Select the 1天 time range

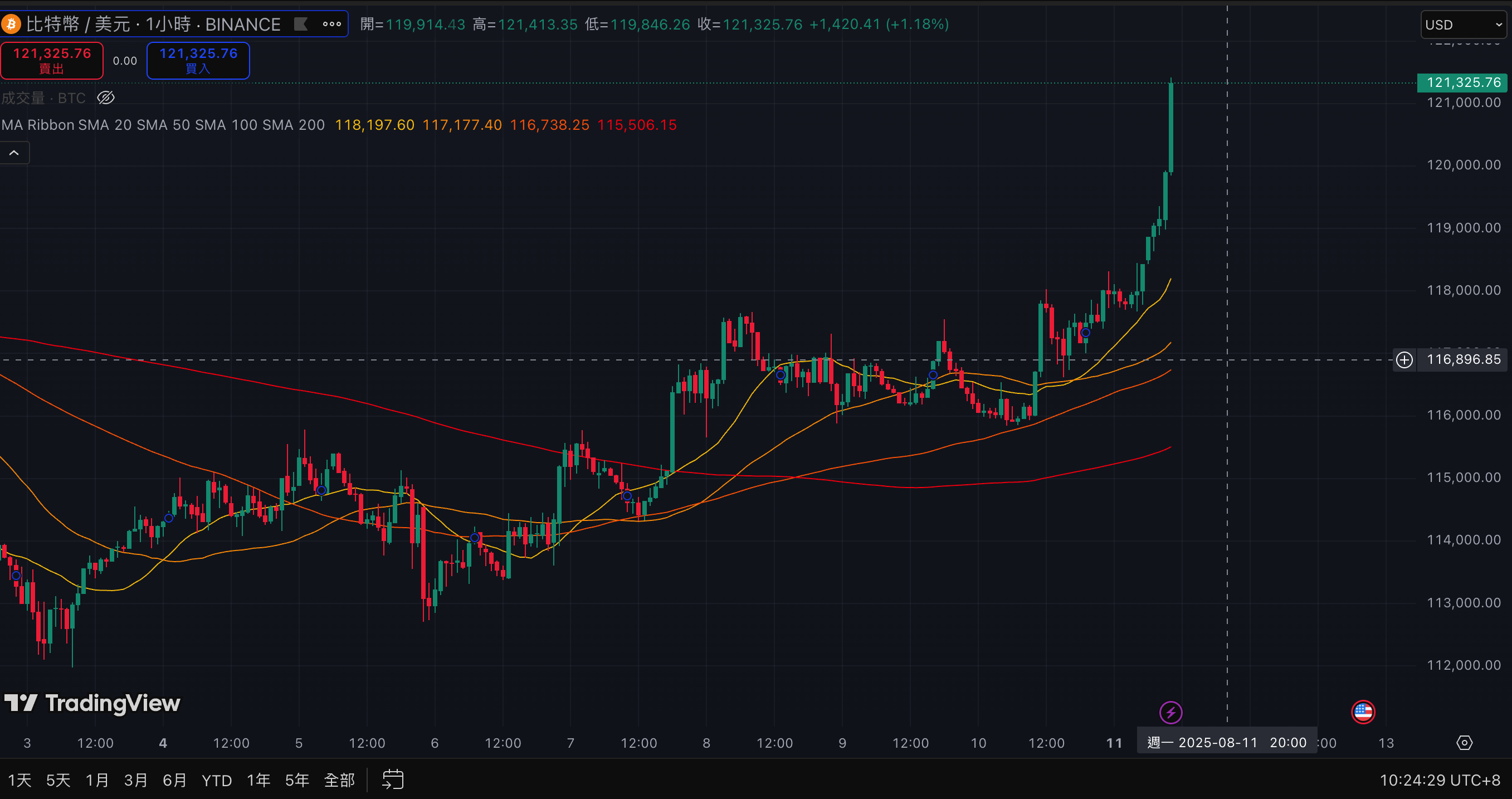(x=19, y=779)
